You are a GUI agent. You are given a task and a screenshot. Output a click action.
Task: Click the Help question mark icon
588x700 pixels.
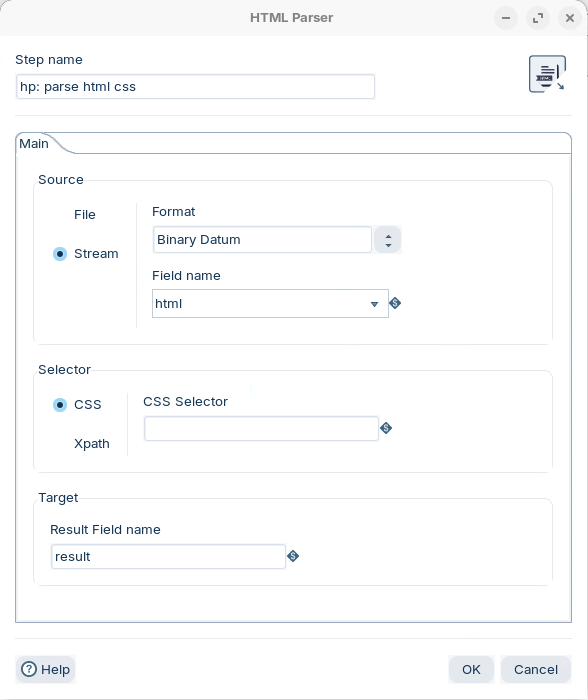click(29, 669)
